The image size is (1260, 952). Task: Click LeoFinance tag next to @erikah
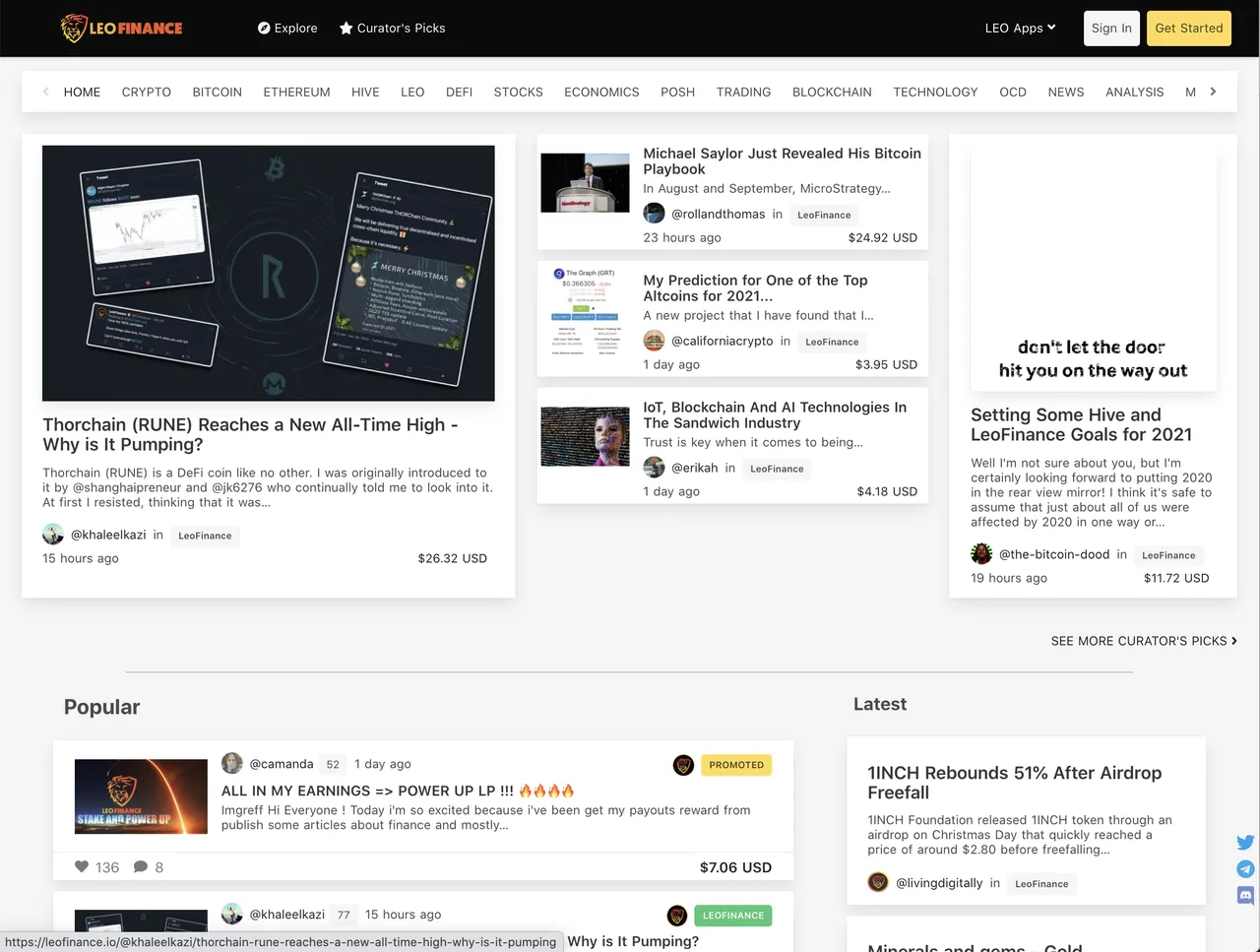[x=777, y=469]
